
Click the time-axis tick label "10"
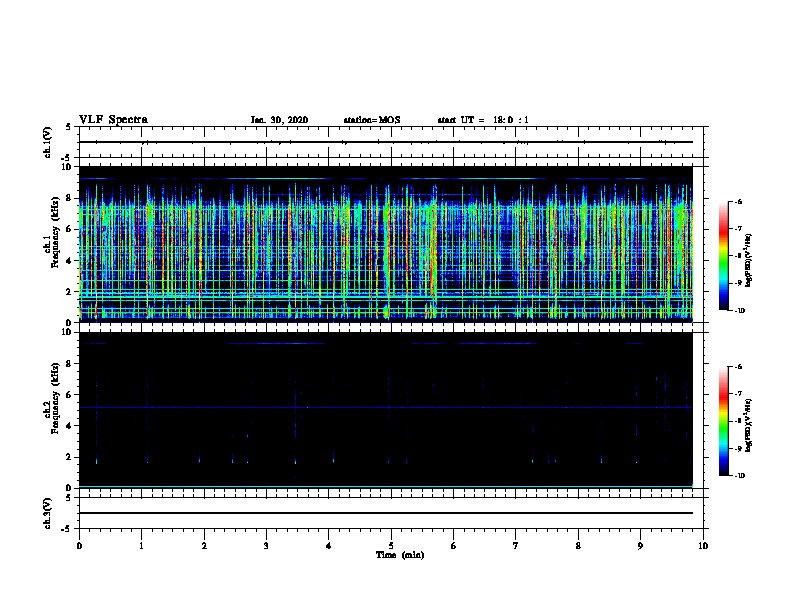pyautogui.click(x=703, y=545)
